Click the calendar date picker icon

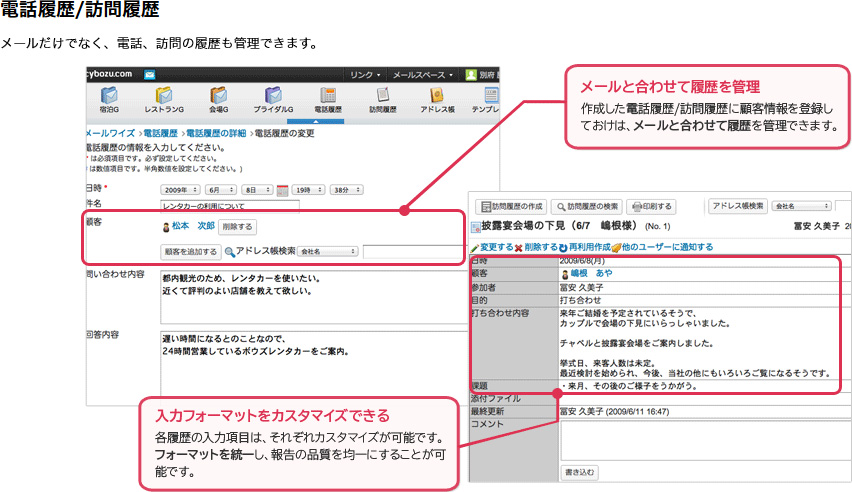pyautogui.click(x=282, y=189)
